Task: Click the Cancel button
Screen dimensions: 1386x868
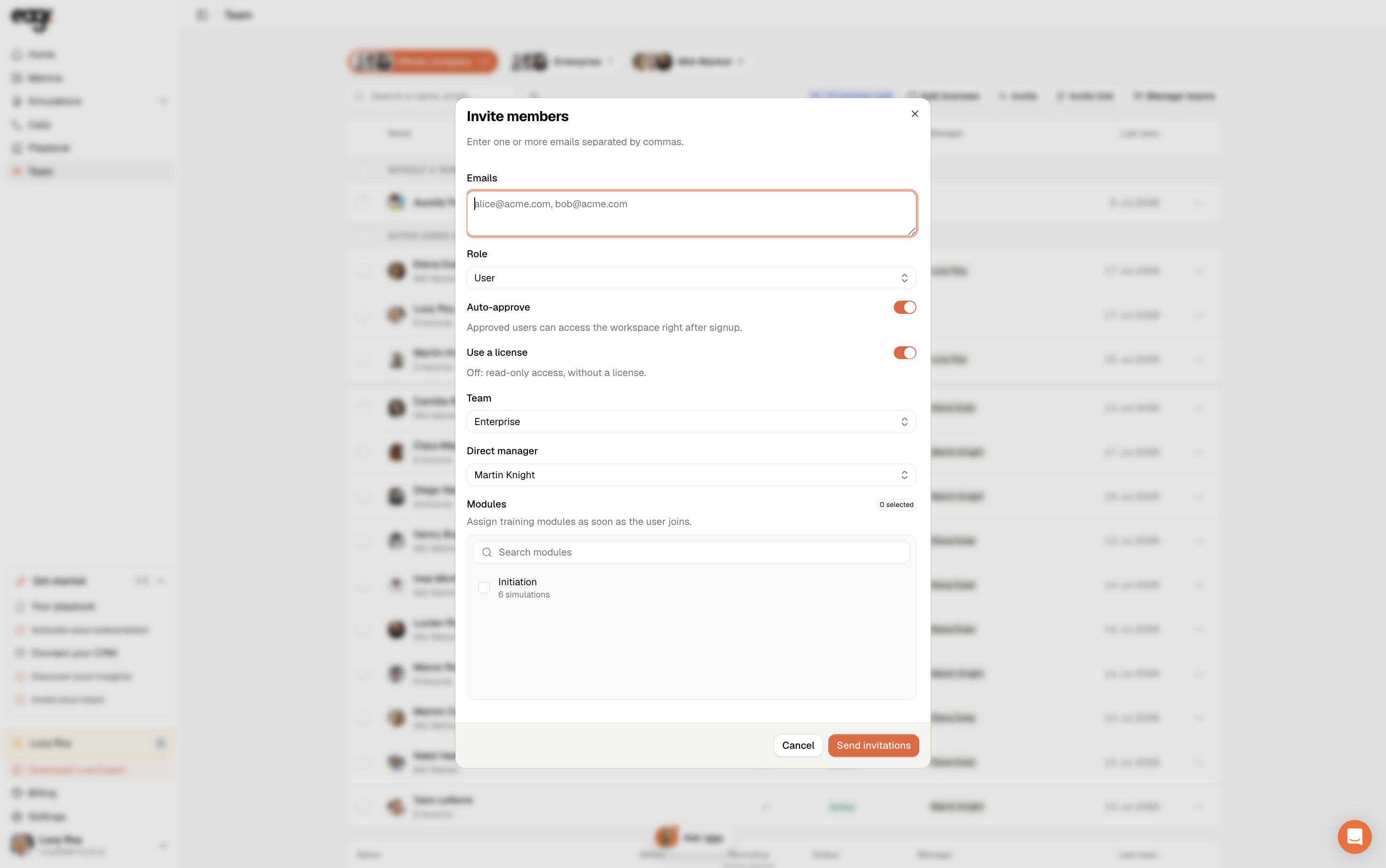Action: (798, 745)
